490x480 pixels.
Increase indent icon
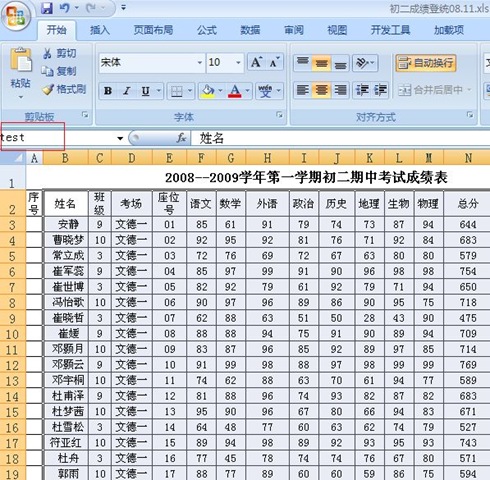(380, 90)
